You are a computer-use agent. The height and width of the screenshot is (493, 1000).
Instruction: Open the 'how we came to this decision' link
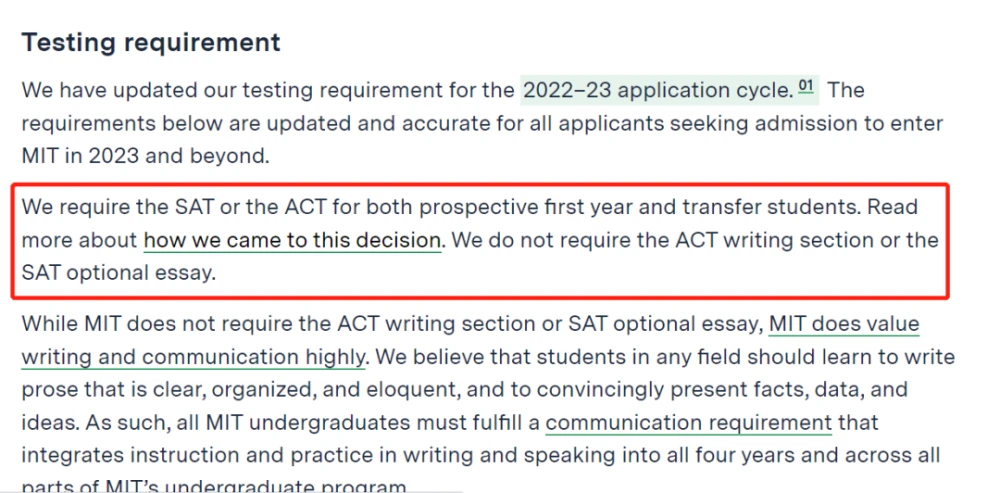(x=292, y=240)
